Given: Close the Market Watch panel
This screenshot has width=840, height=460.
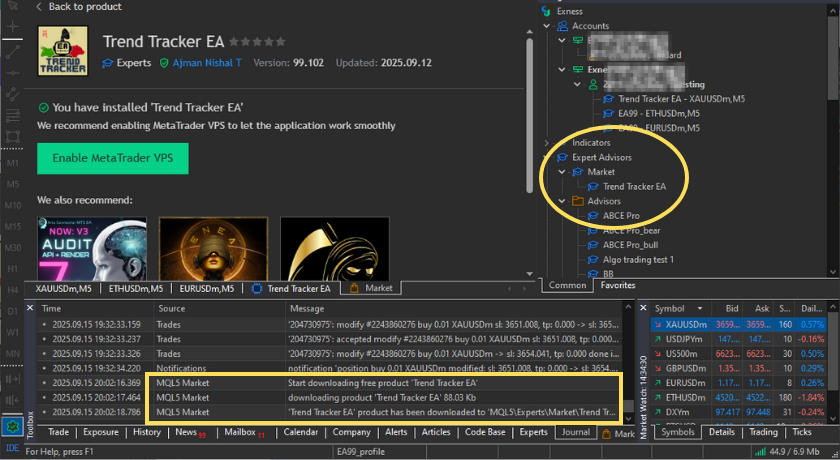Looking at the screenshot, I should click(643, 308).
